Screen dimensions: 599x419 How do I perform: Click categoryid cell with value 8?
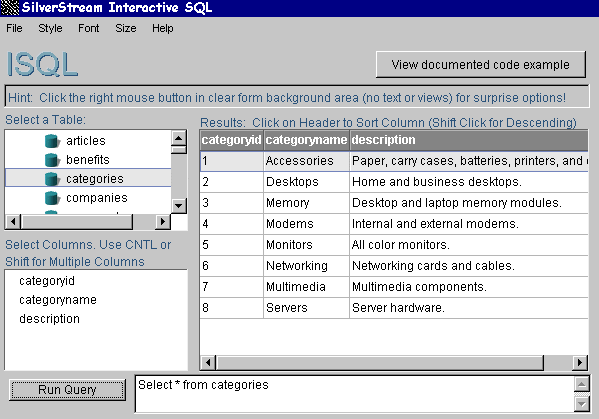tap(232, 308)
